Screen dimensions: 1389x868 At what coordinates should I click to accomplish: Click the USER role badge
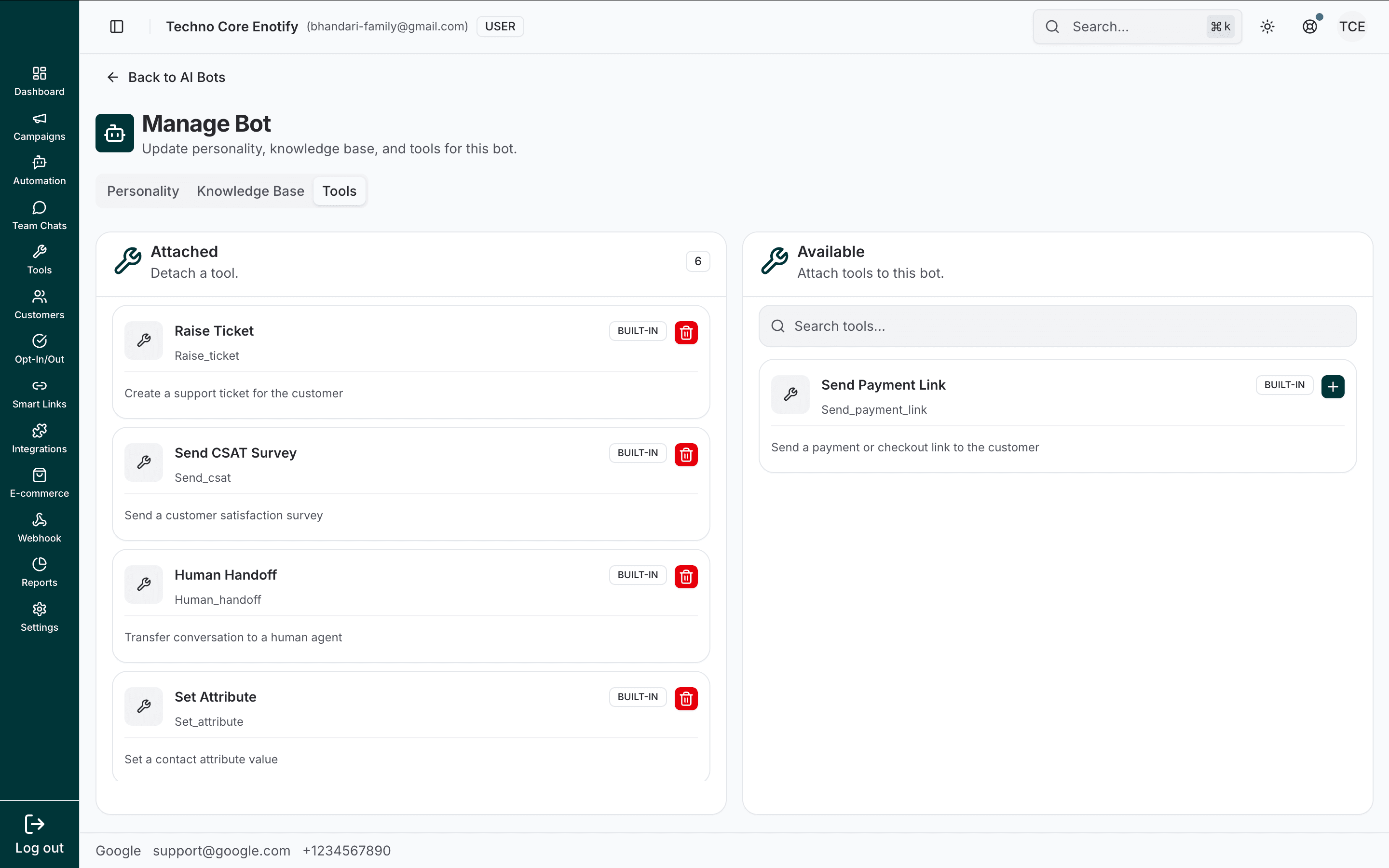pos(500,27)
